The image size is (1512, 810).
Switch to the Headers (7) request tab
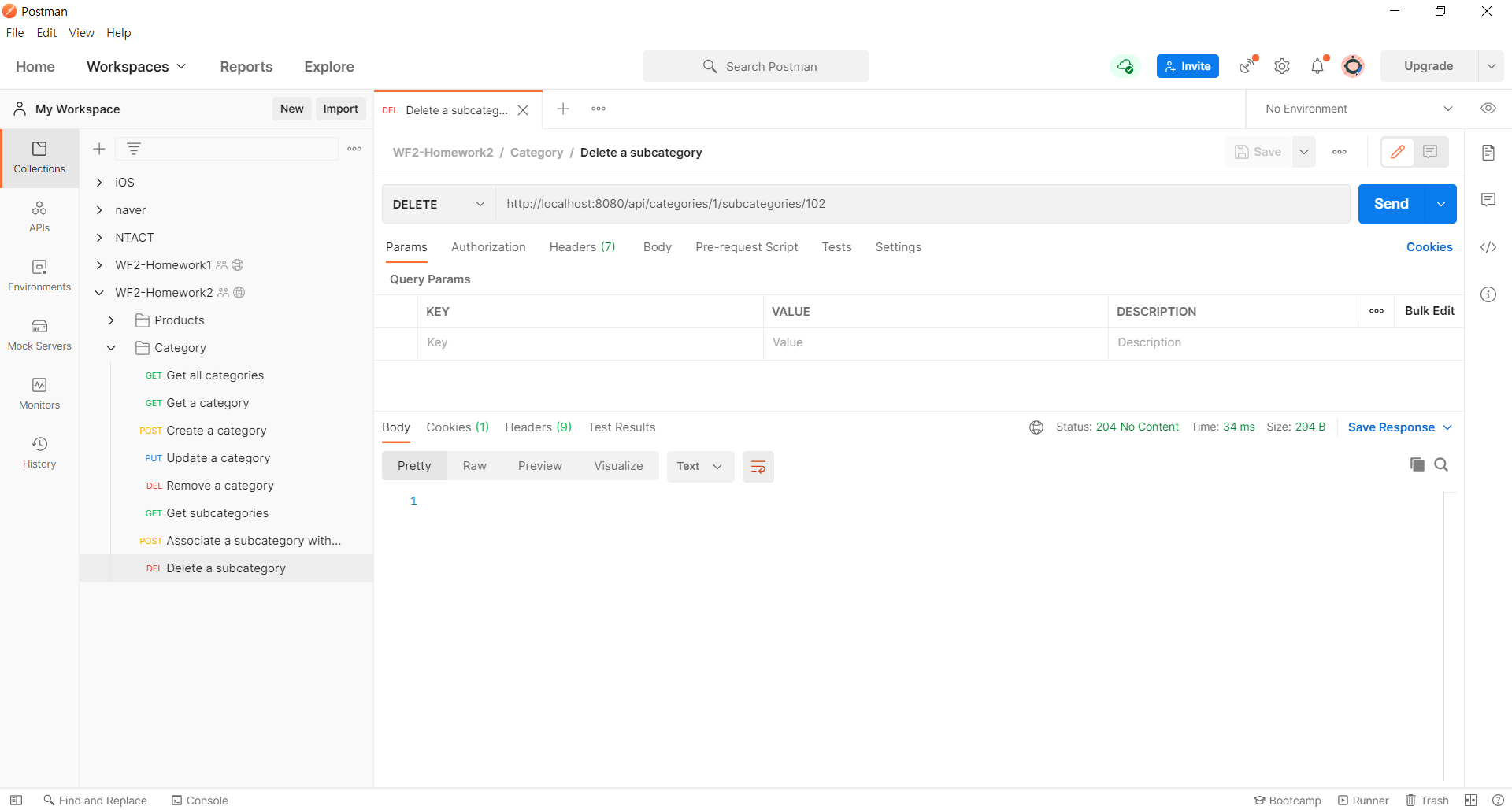pyautogui.click(x=582, y=247)
